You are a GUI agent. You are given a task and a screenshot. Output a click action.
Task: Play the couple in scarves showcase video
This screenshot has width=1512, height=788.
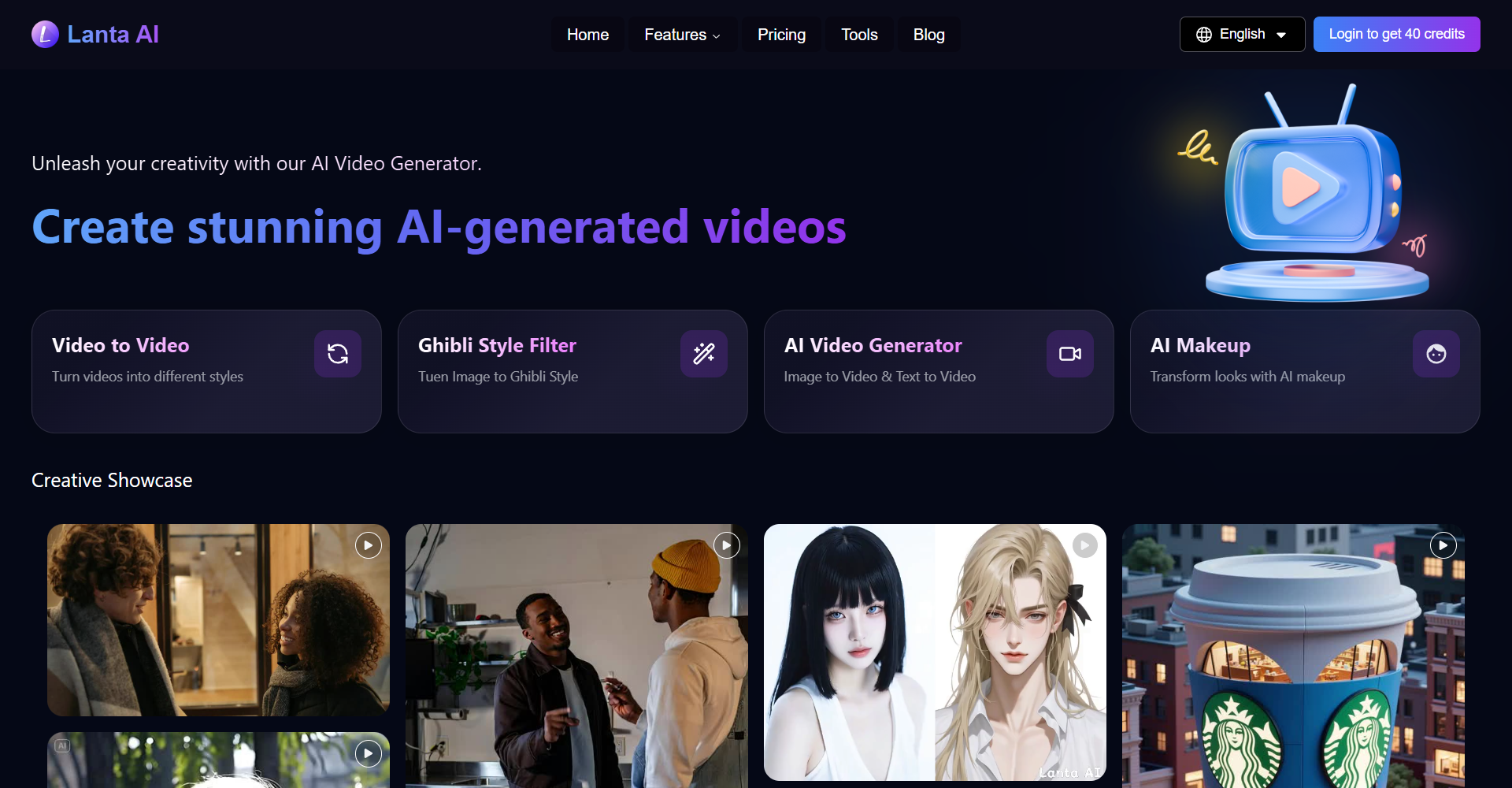(x=368, y=545)
